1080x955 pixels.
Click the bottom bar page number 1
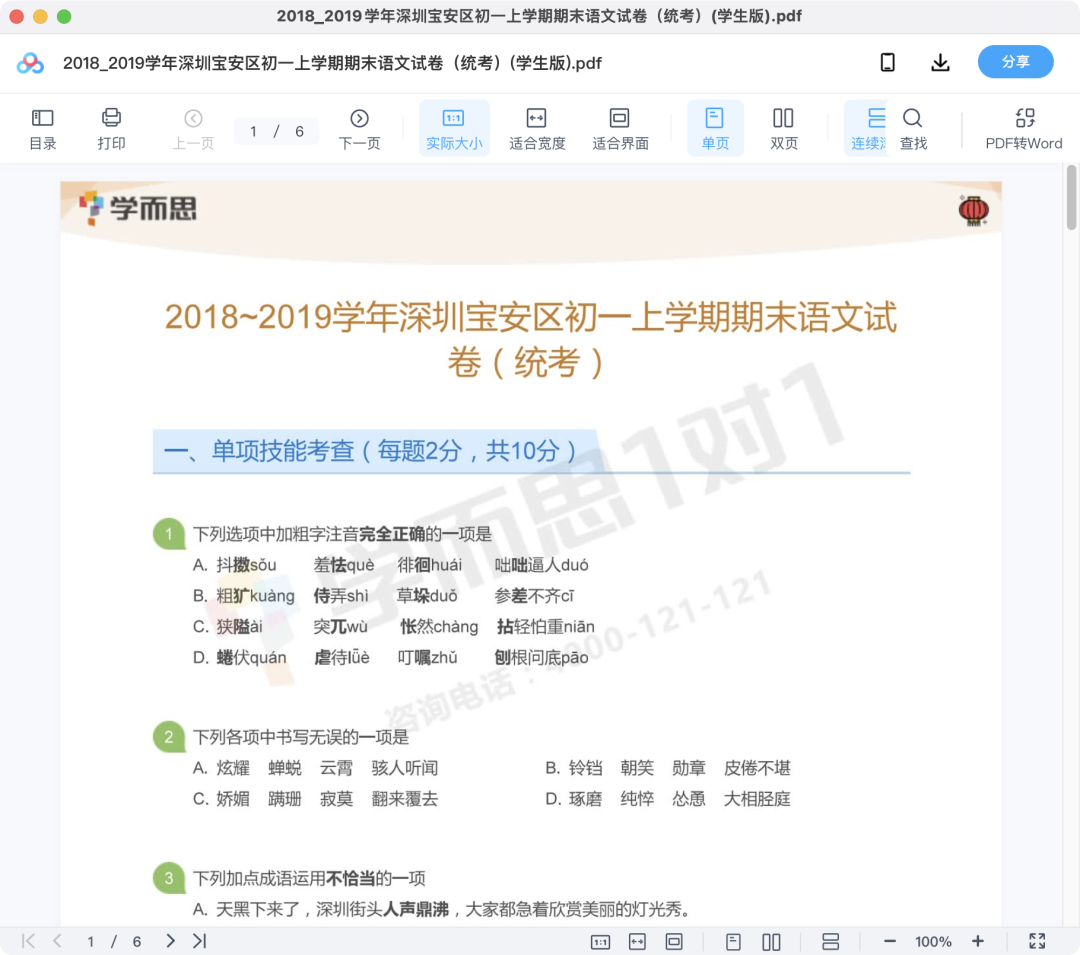[x=90, y=941]
